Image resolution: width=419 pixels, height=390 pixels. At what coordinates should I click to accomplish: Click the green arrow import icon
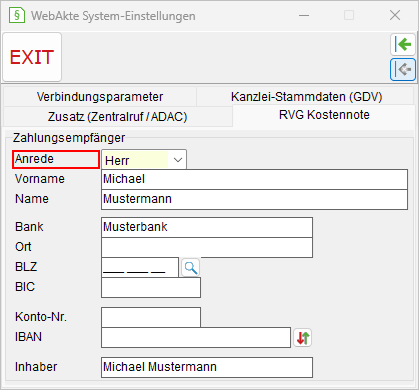click(403, 44)
